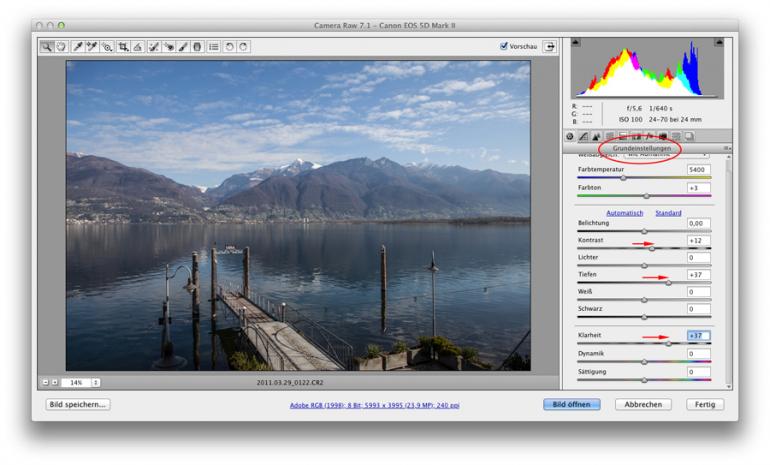Switch to the Detail panel tab
Screen dimensions: 770x465
coord(596,137)
